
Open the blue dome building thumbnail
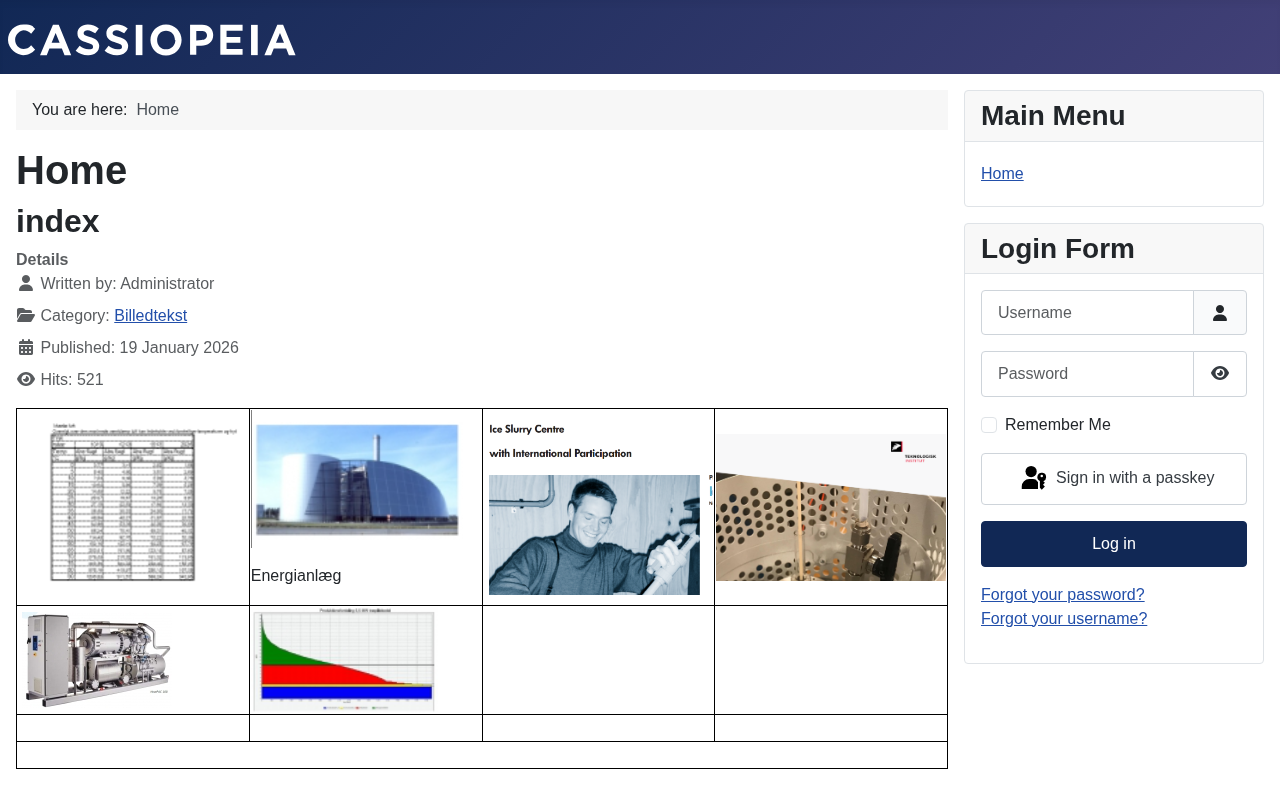[357, 480]
